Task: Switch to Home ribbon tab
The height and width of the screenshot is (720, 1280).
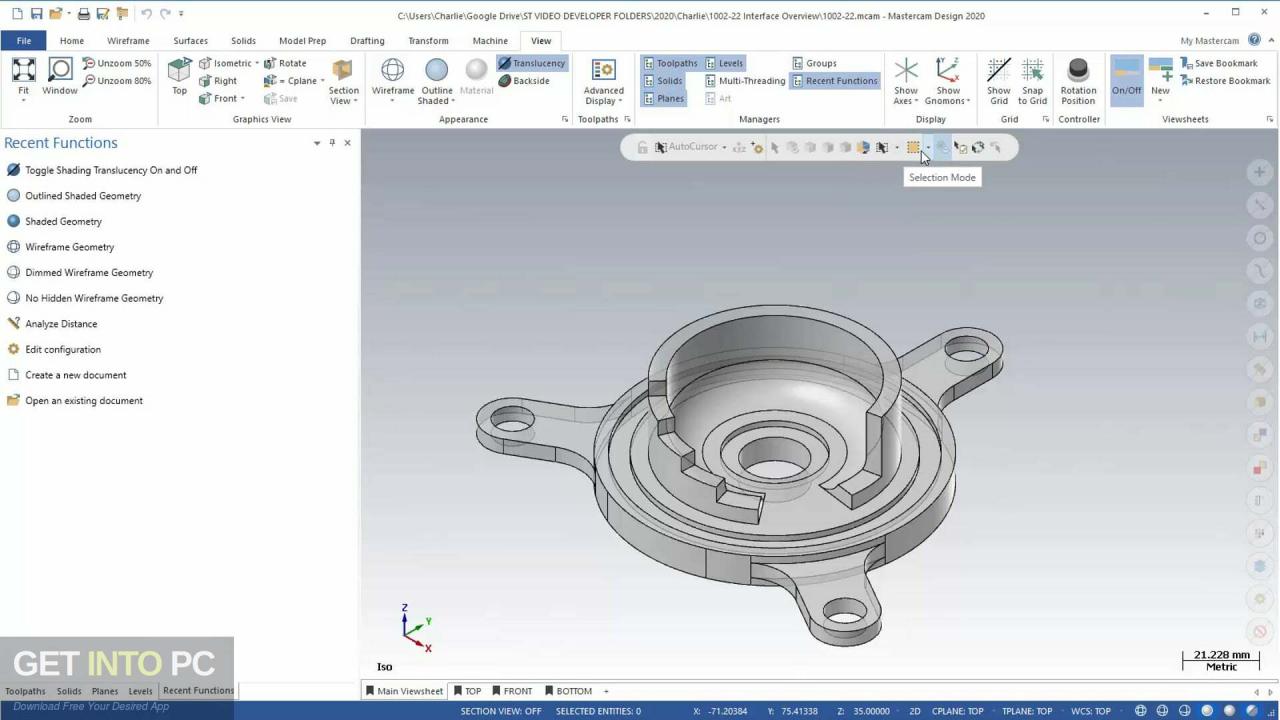Action: (x=72, y=41)
